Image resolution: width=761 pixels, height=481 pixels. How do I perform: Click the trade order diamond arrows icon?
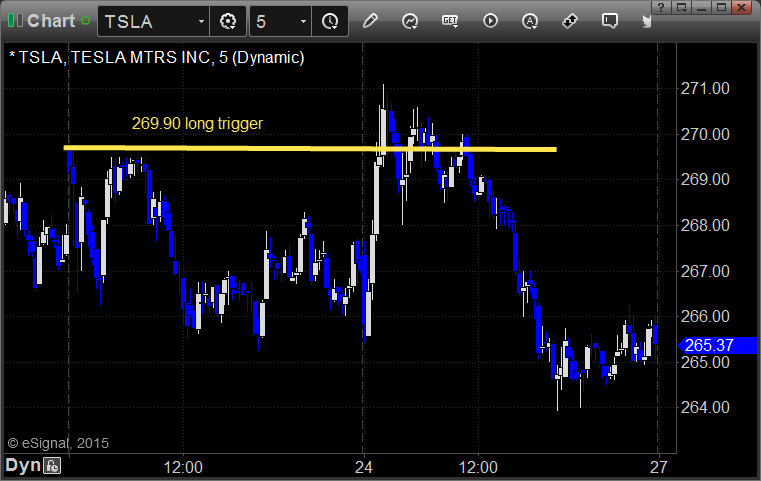pos(569,21)
